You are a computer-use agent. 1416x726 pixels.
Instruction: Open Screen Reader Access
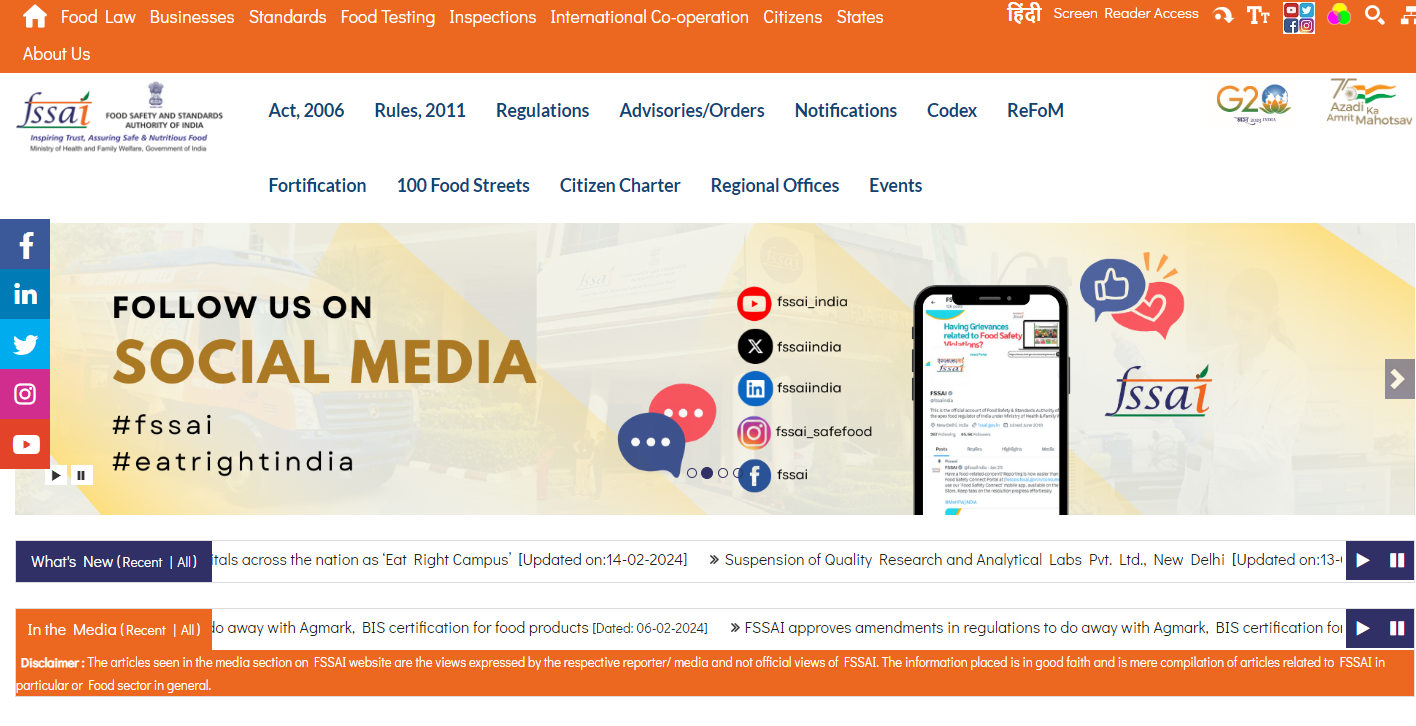(x=1126, y=13)
